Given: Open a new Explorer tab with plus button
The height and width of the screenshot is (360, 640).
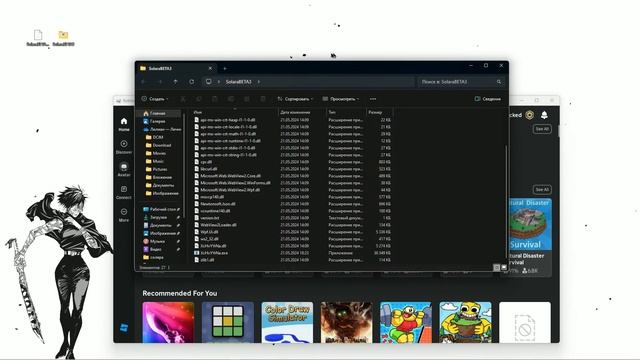Looking at the screenshot, I should [225, 69].
